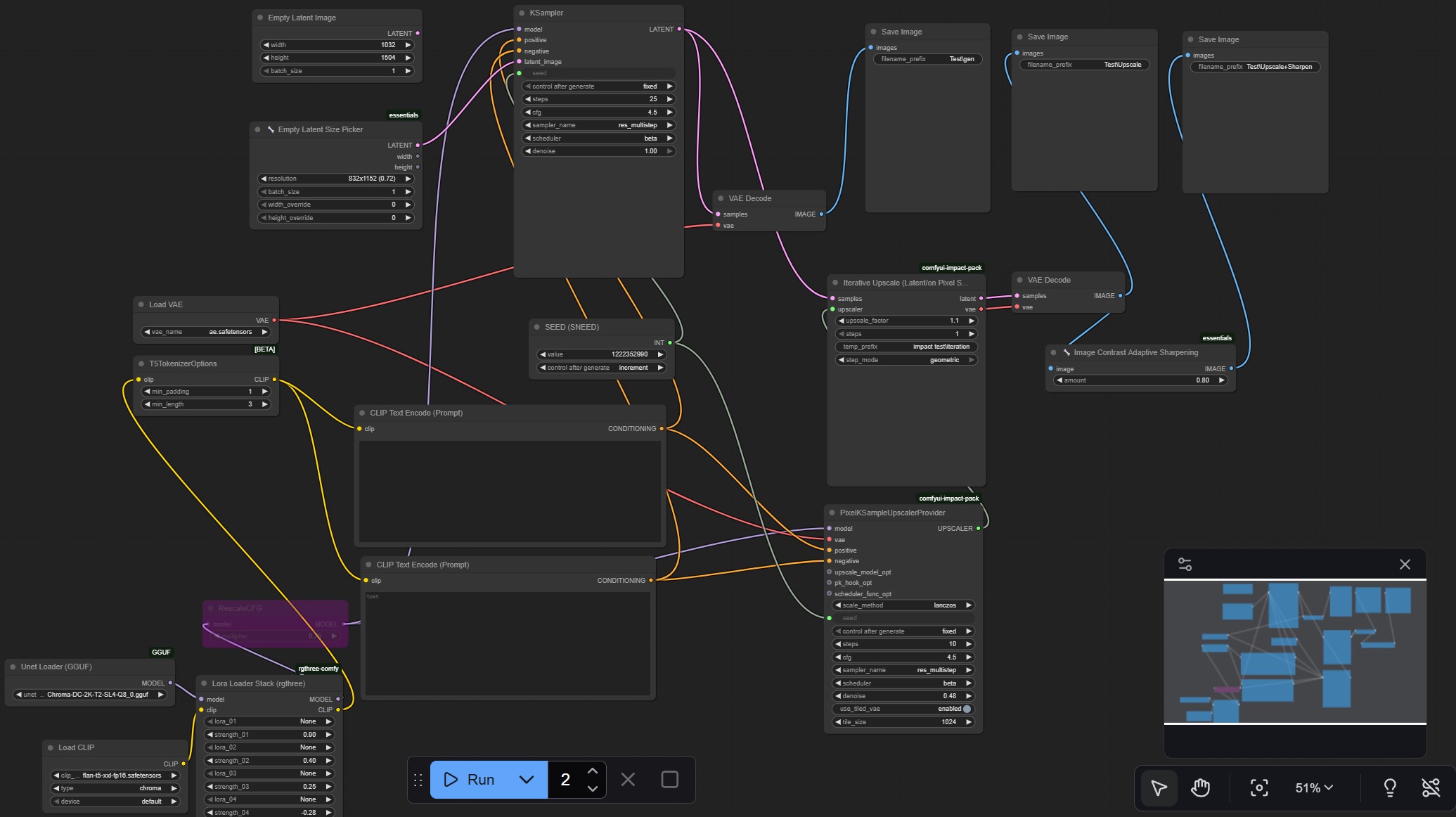Click the fit view icon
The height and width of the screenshot is (817, 1456).
click(1259, 787)
